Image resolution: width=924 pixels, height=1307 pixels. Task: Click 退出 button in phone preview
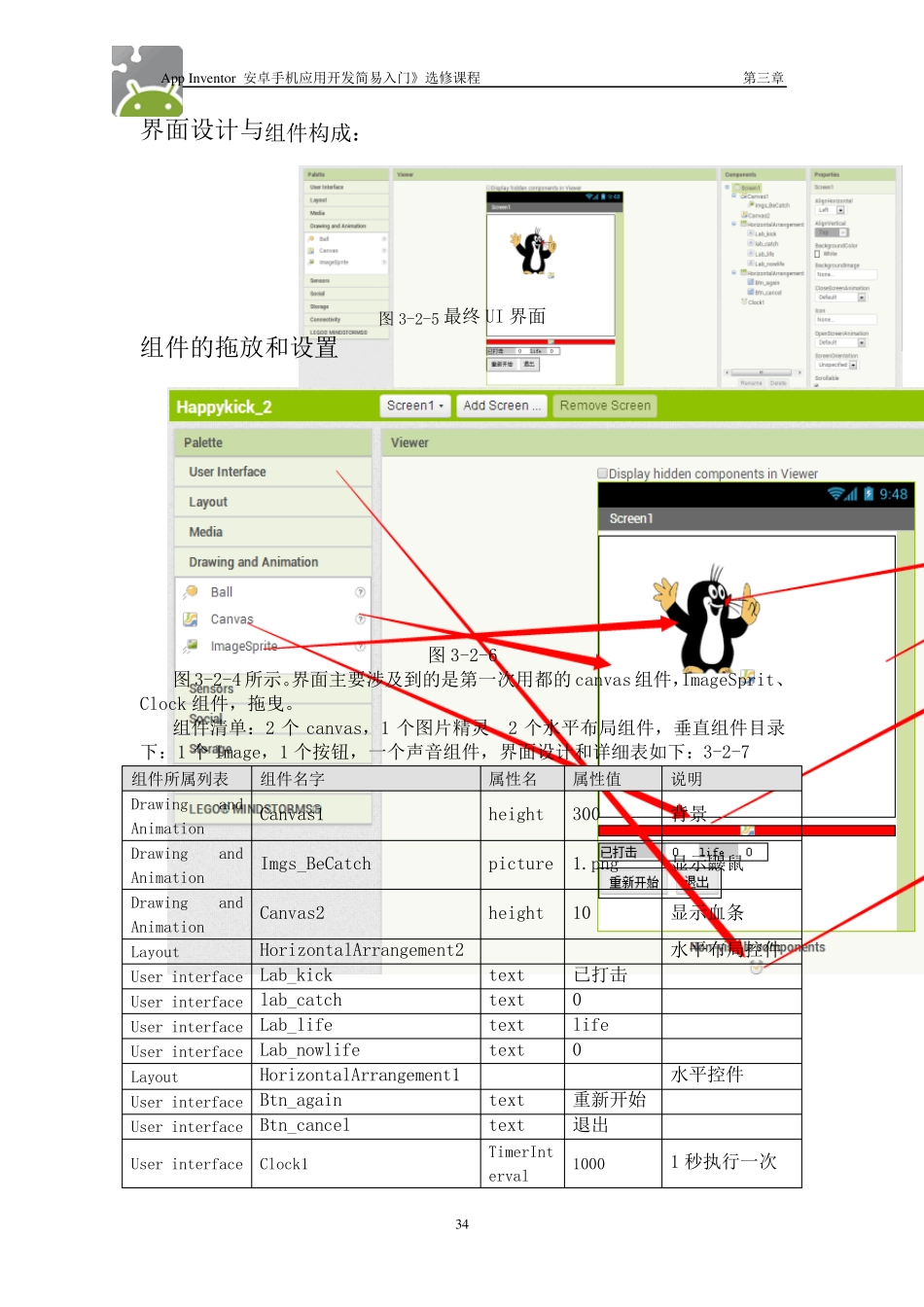pyautogui.click(x=696, y=882)
